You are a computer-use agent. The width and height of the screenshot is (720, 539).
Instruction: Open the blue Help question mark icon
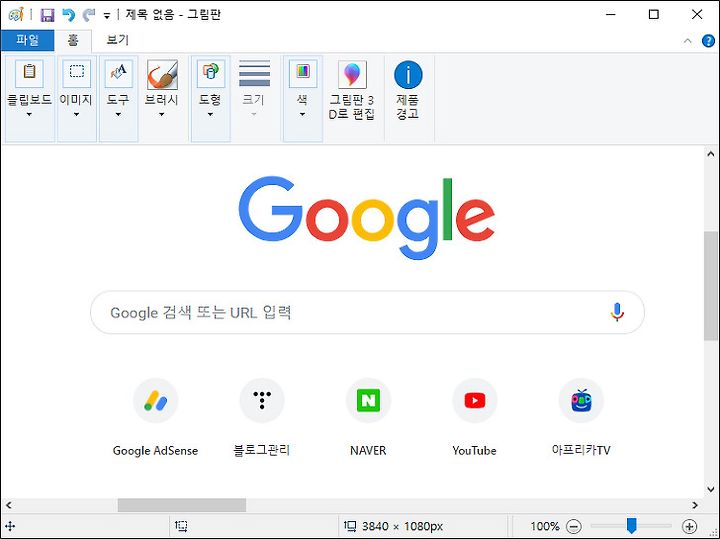click(708, 41)
